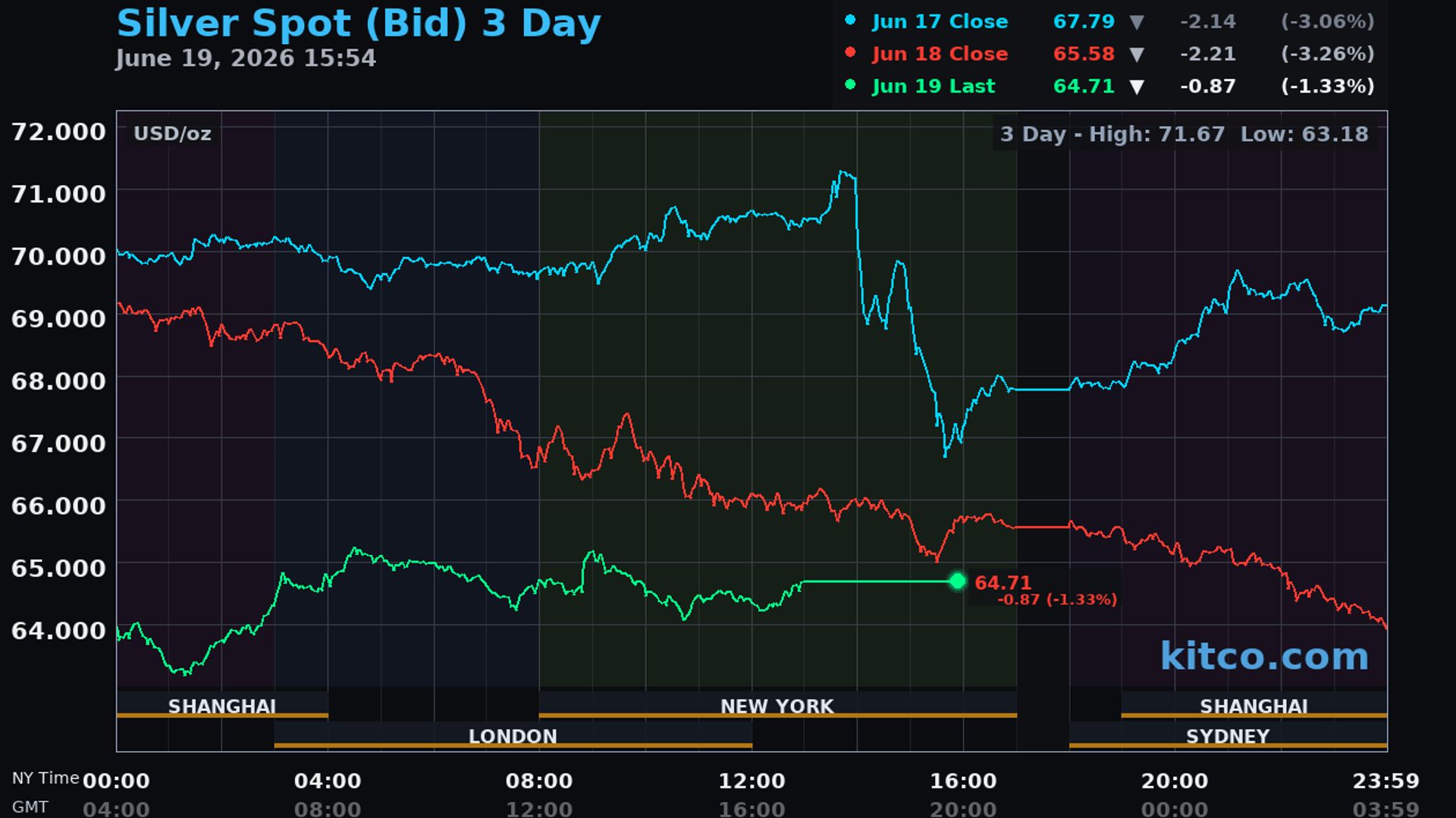Select the Jun 18 Close legend label
This screenshot has height=818, width=1456.
[940, 54]
